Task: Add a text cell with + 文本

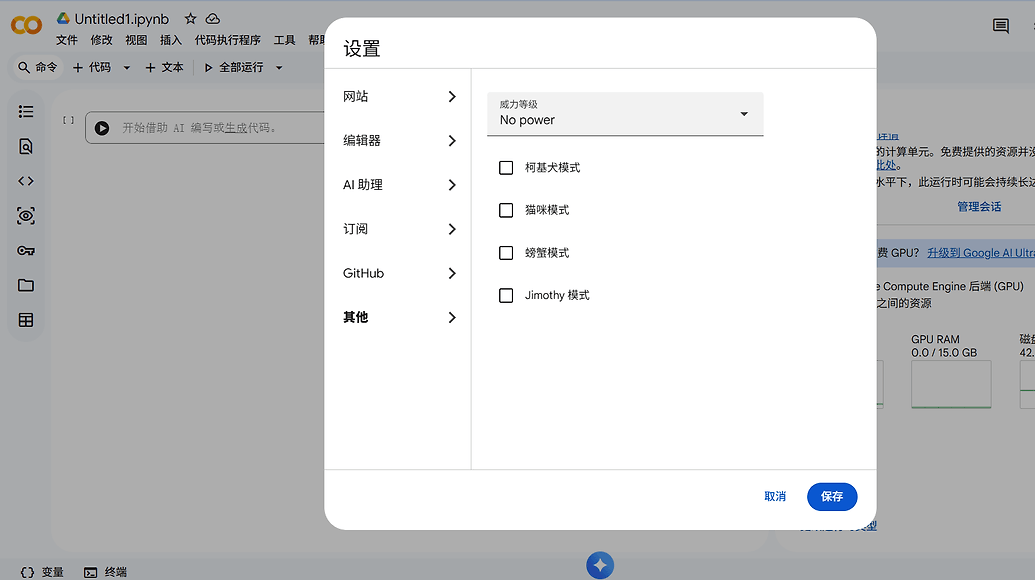Action: point(164,67)
